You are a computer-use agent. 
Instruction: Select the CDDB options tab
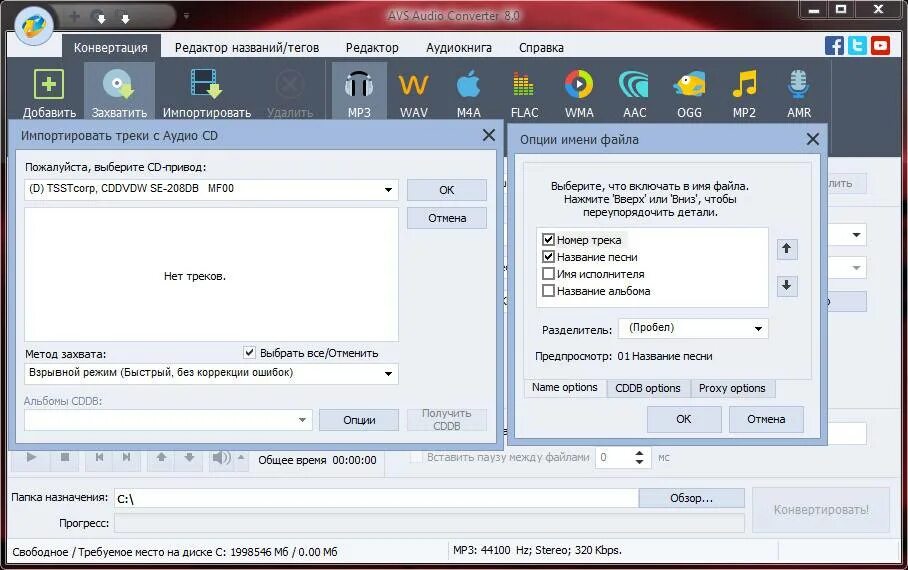647,388
